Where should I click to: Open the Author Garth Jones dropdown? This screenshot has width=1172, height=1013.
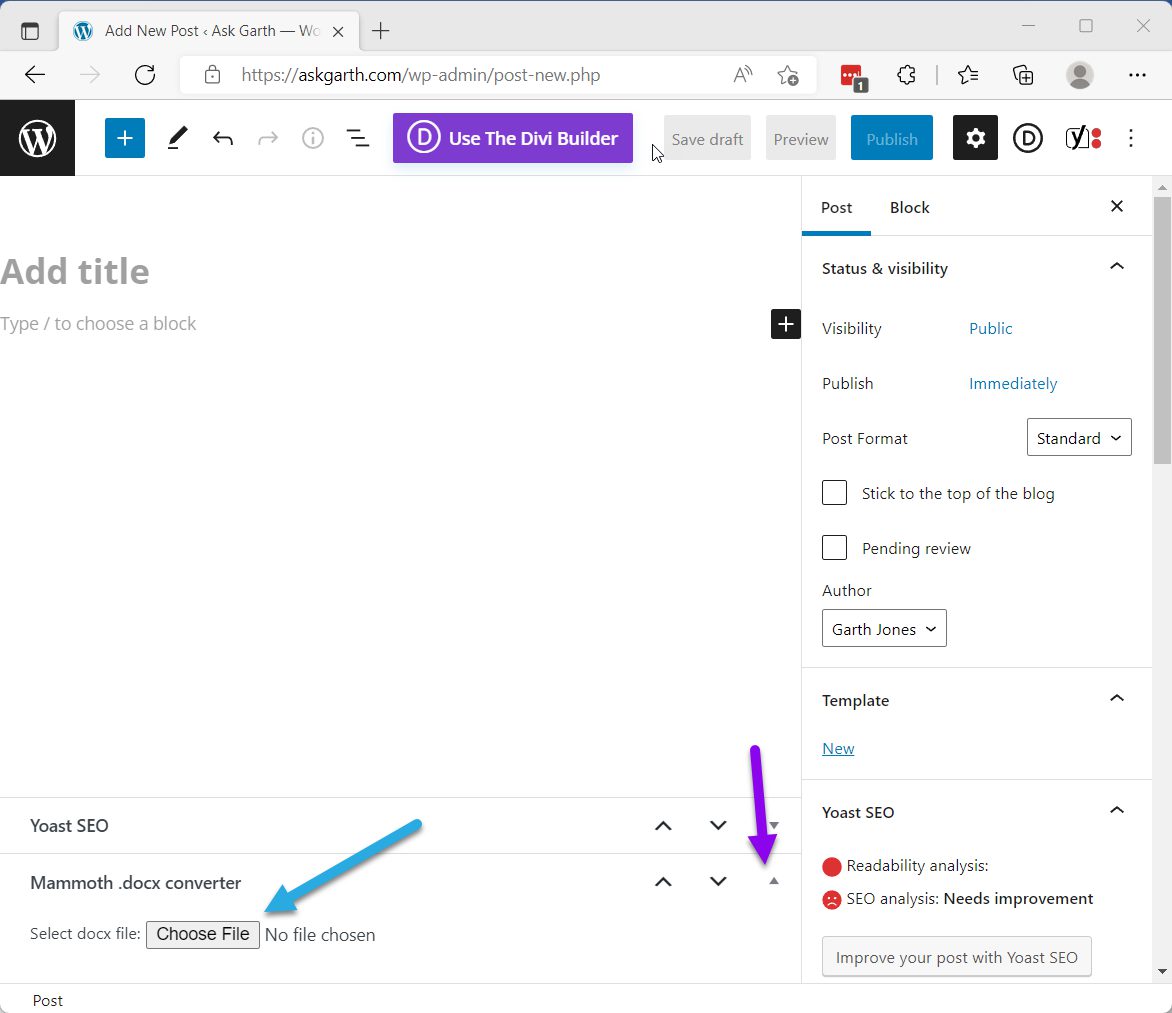(x=883, y=628)
